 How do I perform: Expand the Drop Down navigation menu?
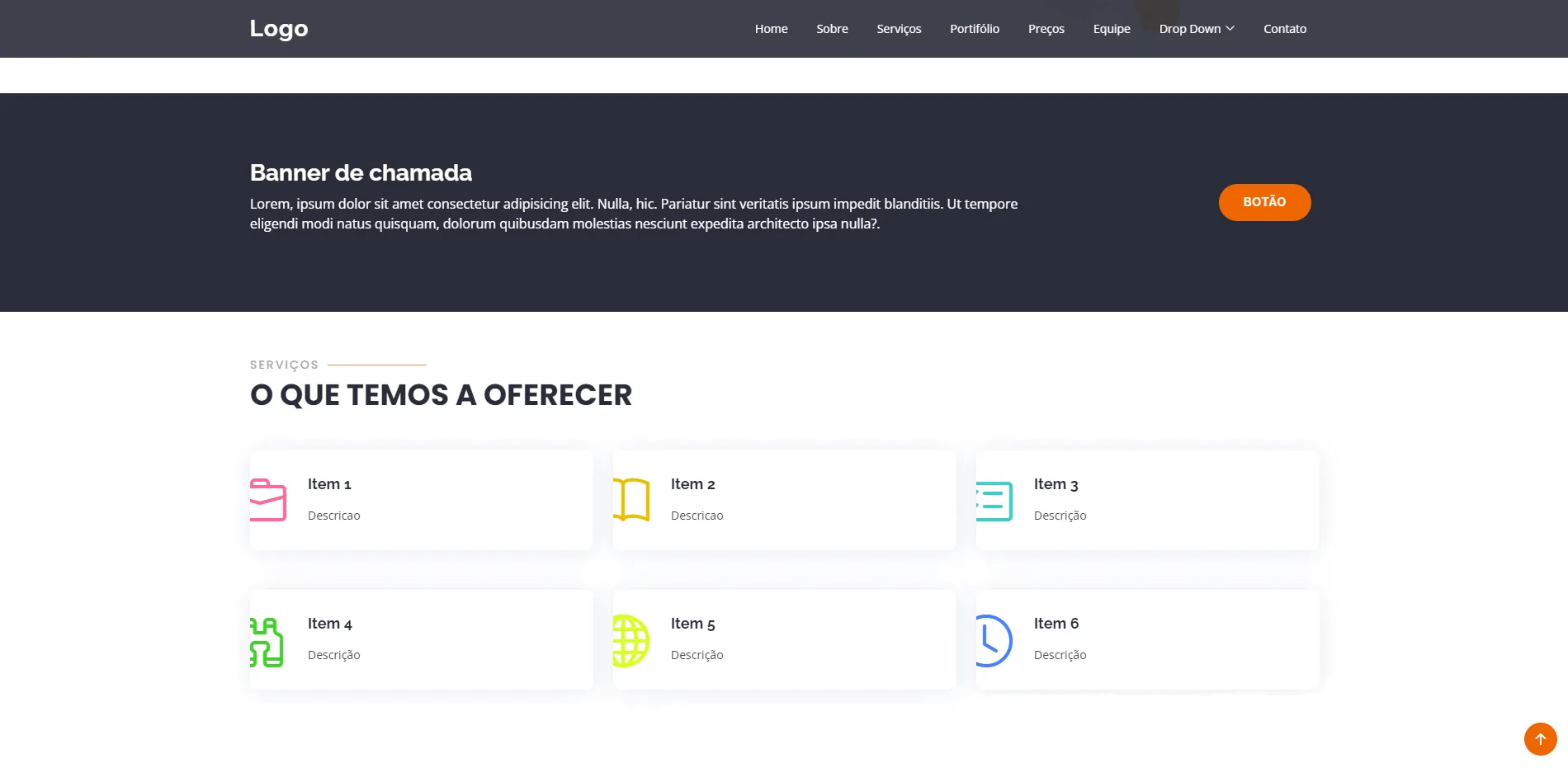[1195, 28]
